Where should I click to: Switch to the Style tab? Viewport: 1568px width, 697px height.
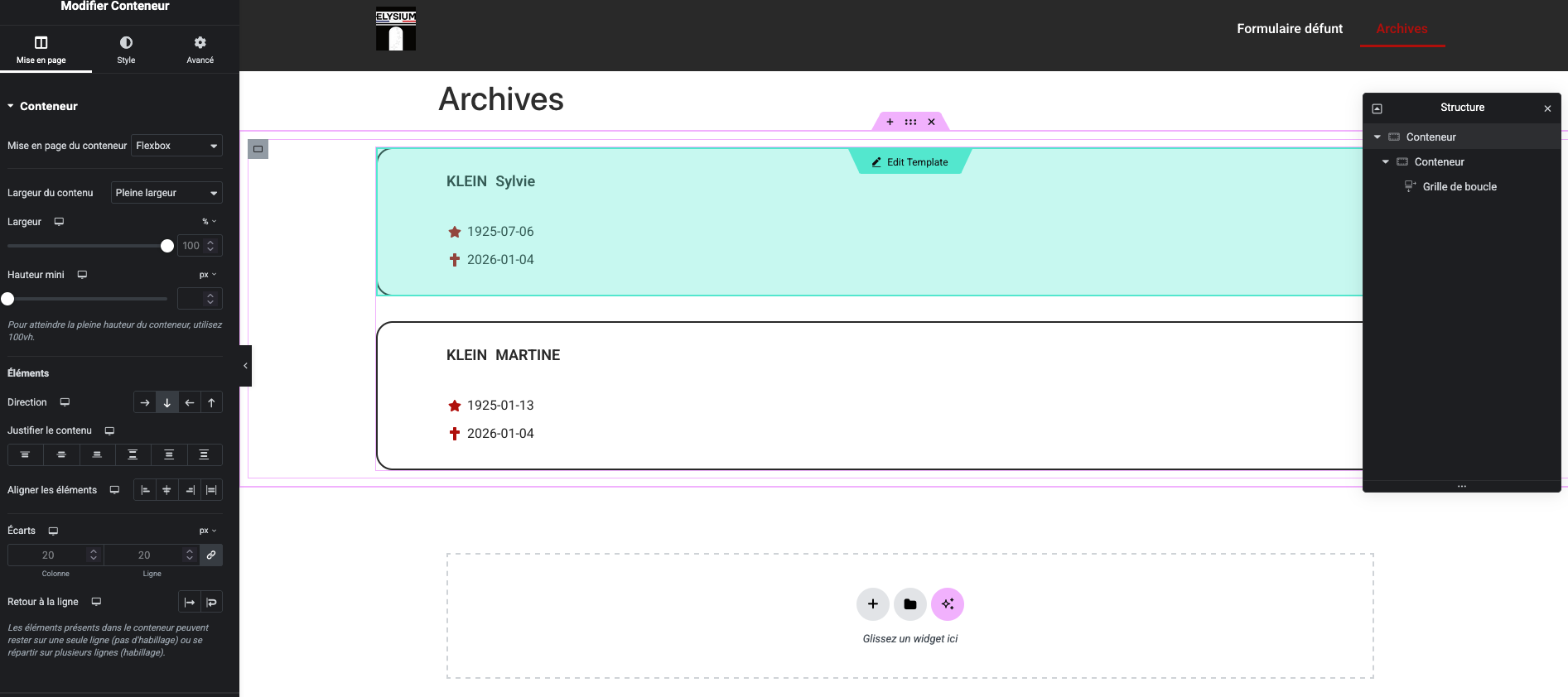[x=126, y=50]
